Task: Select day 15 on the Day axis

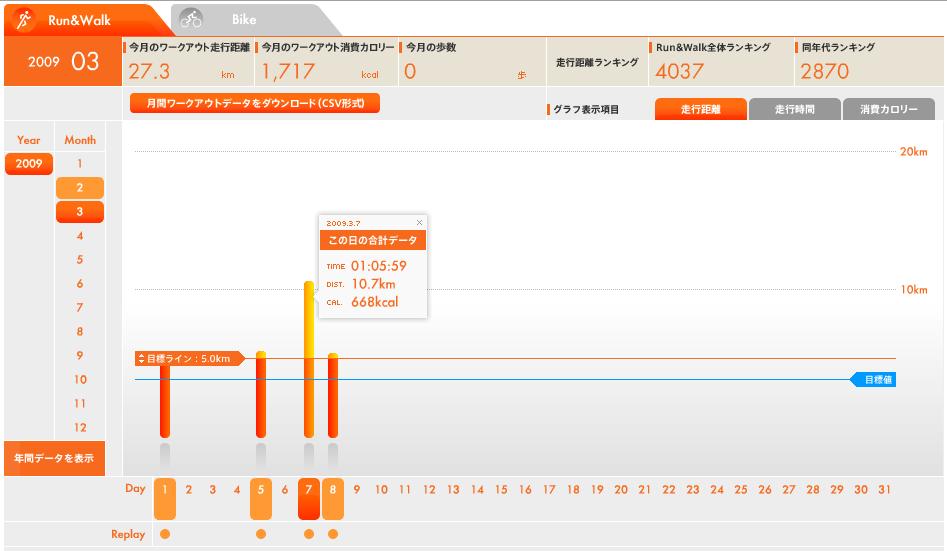Action: [x=501, y=490]
